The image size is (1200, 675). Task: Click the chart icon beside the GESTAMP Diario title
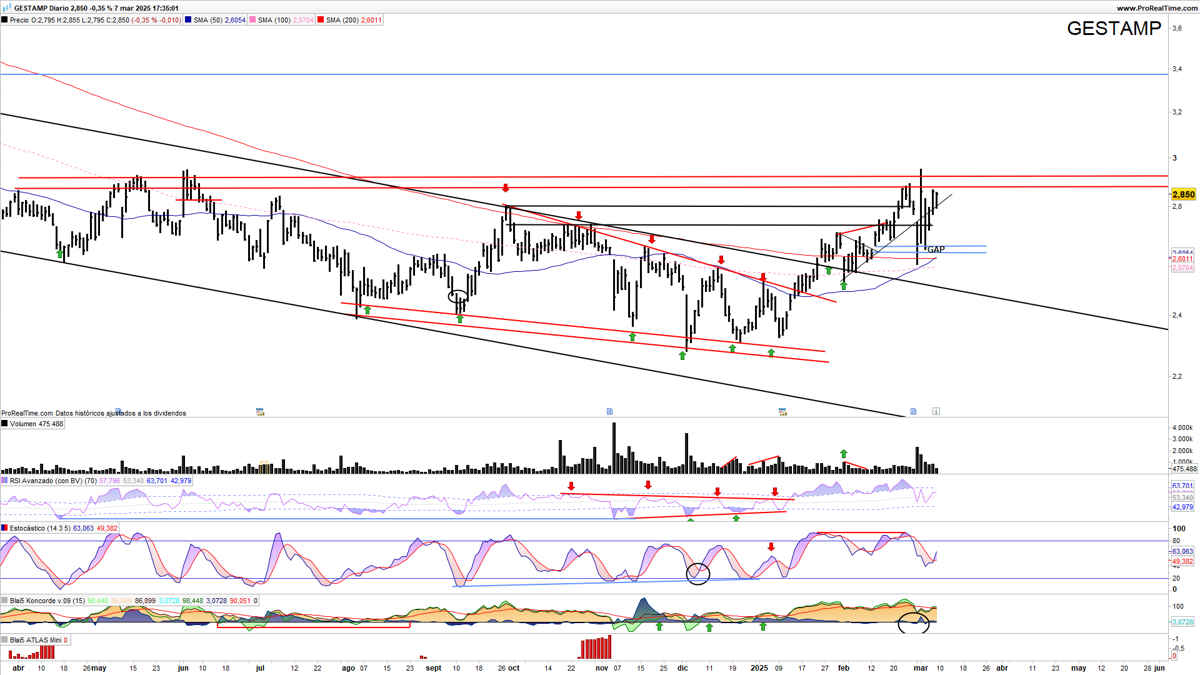(x=6, y=7)
